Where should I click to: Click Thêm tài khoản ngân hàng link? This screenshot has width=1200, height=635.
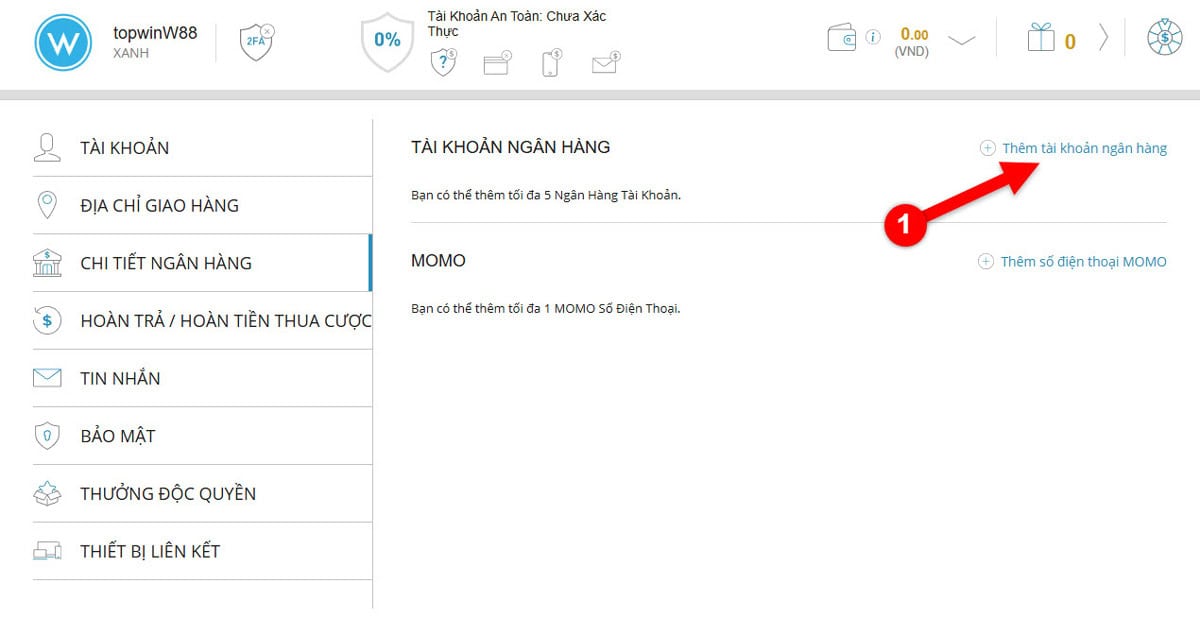(x=1084, y=148)
